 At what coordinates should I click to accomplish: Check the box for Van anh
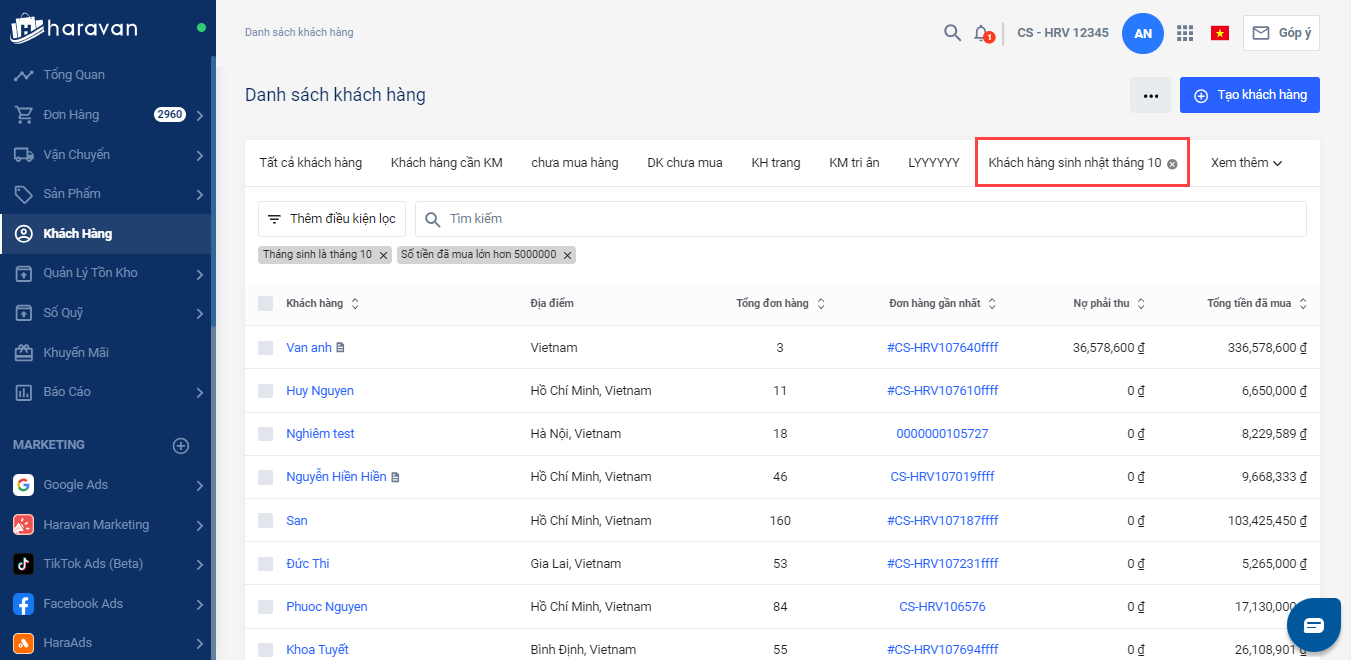coord(265,348)
